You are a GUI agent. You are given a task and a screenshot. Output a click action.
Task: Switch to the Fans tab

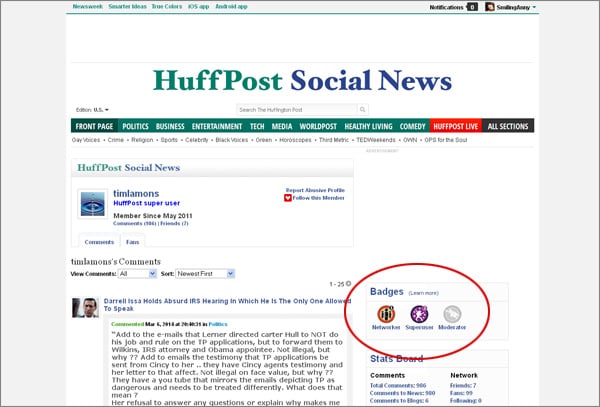click(132, 242)
